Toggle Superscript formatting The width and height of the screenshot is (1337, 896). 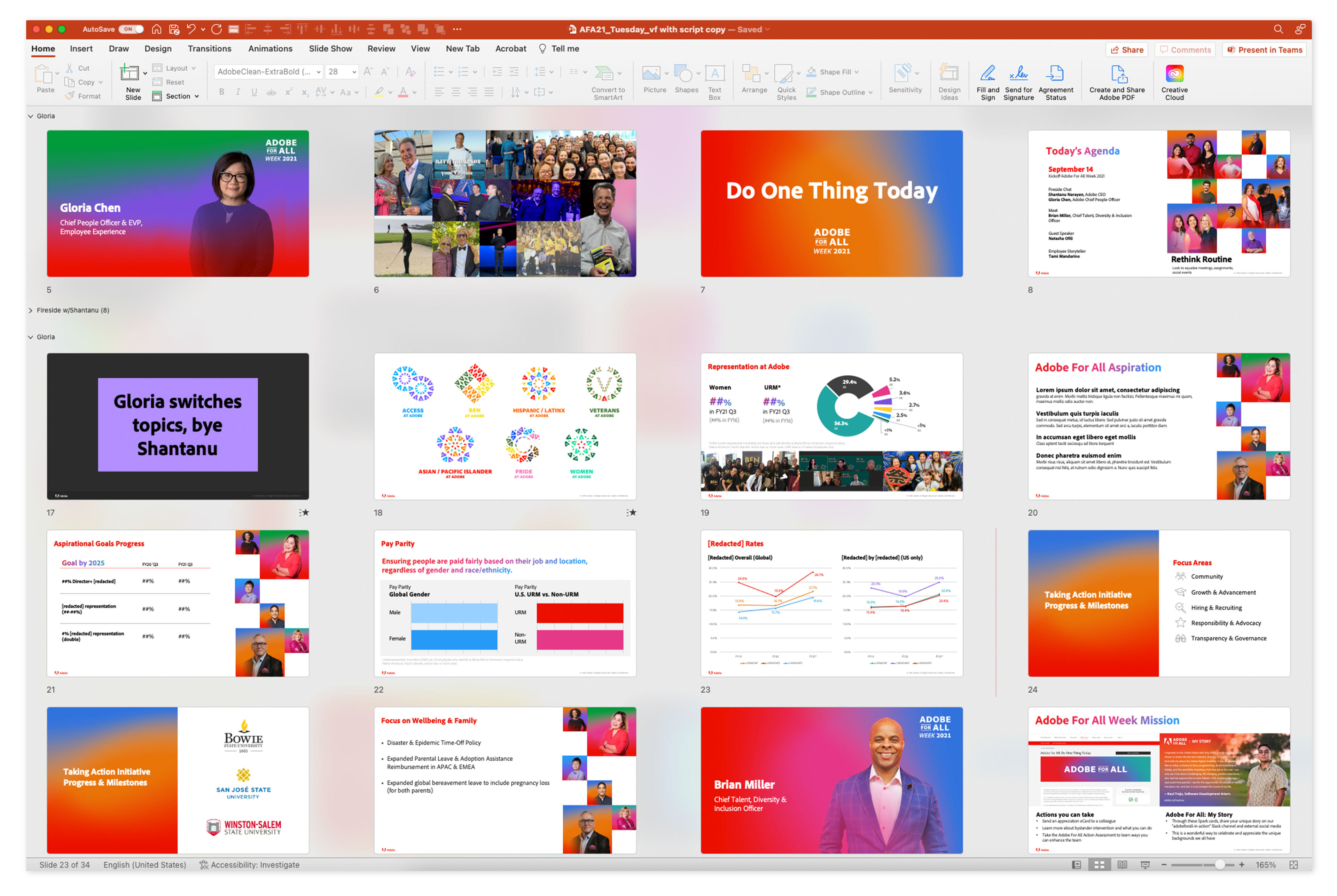289,92
